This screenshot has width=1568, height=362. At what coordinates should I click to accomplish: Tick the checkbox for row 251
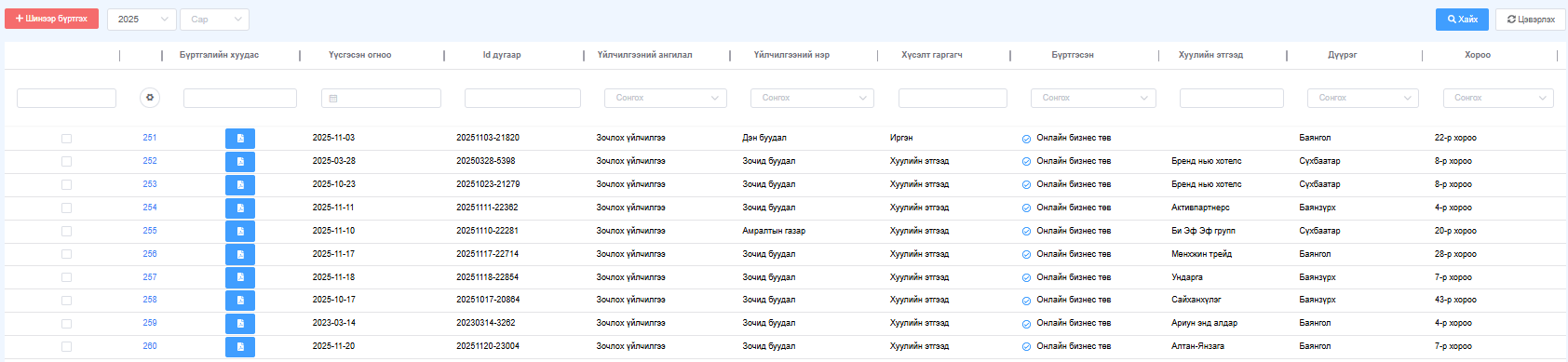coord(66,139)
